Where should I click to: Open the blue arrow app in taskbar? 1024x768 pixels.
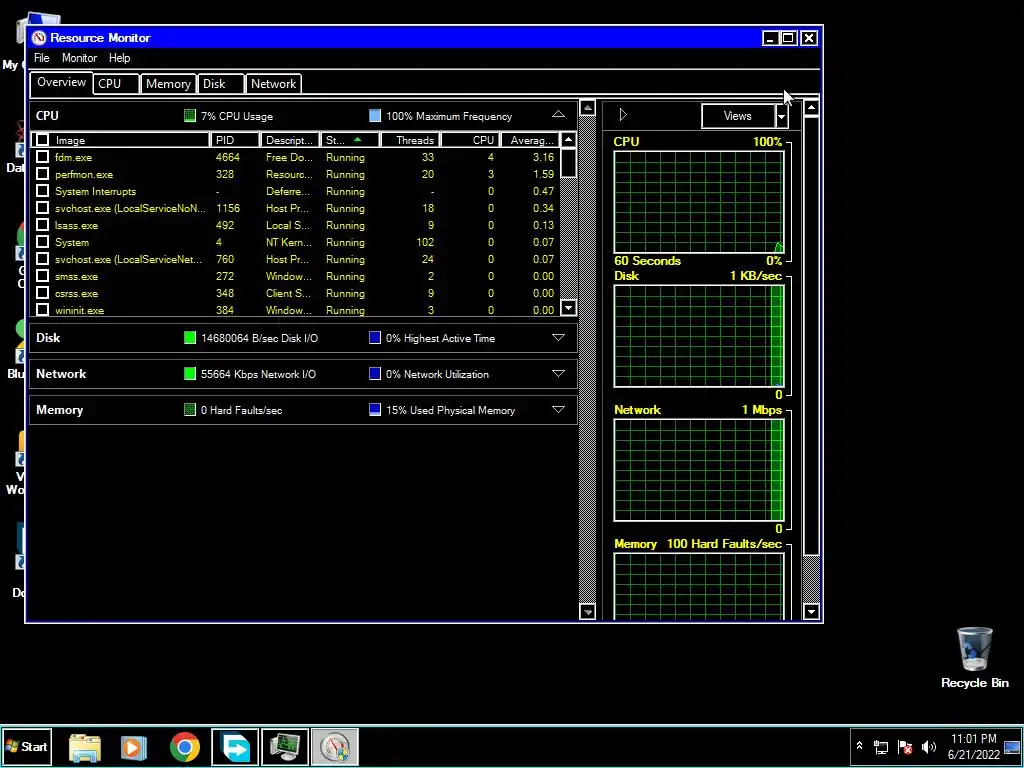point(235,747)
